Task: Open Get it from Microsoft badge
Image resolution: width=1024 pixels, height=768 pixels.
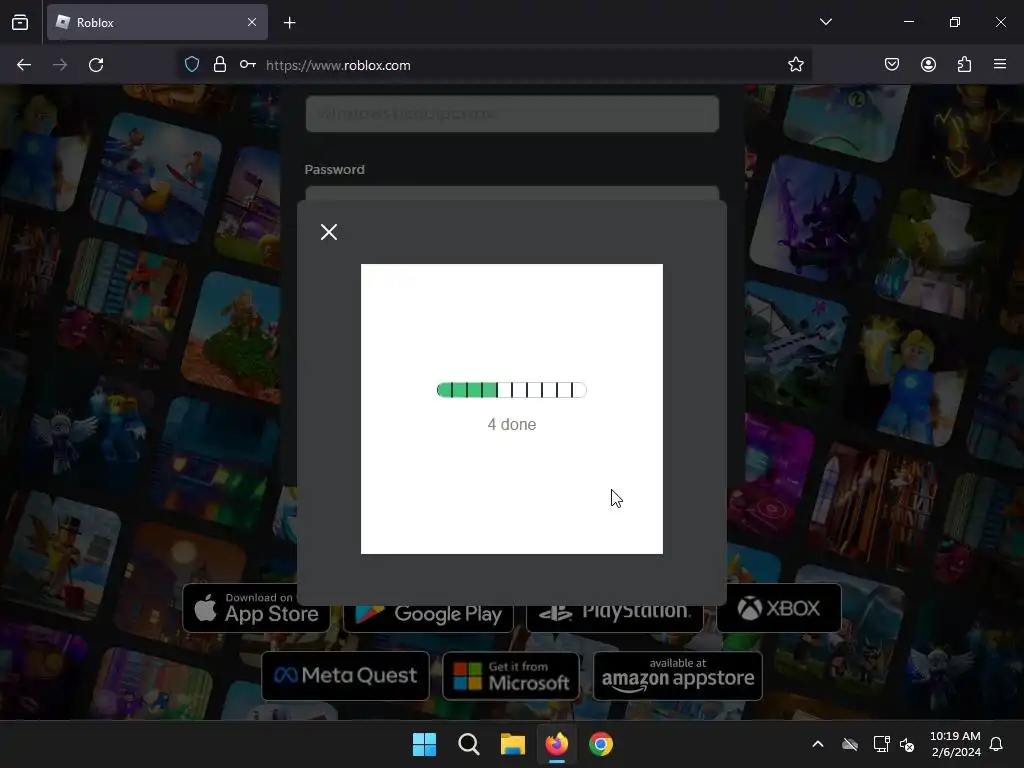Action: pos(511,676)
